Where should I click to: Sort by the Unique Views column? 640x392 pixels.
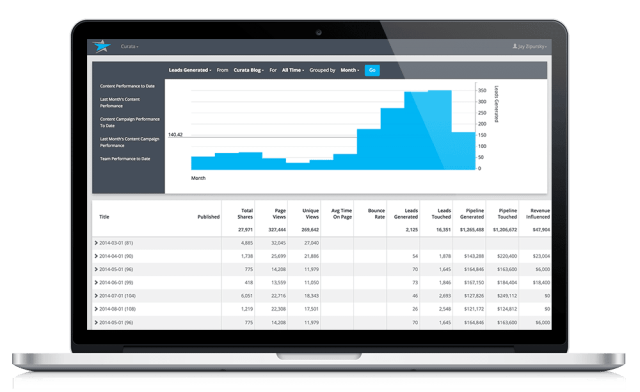[x=311, y=214]
